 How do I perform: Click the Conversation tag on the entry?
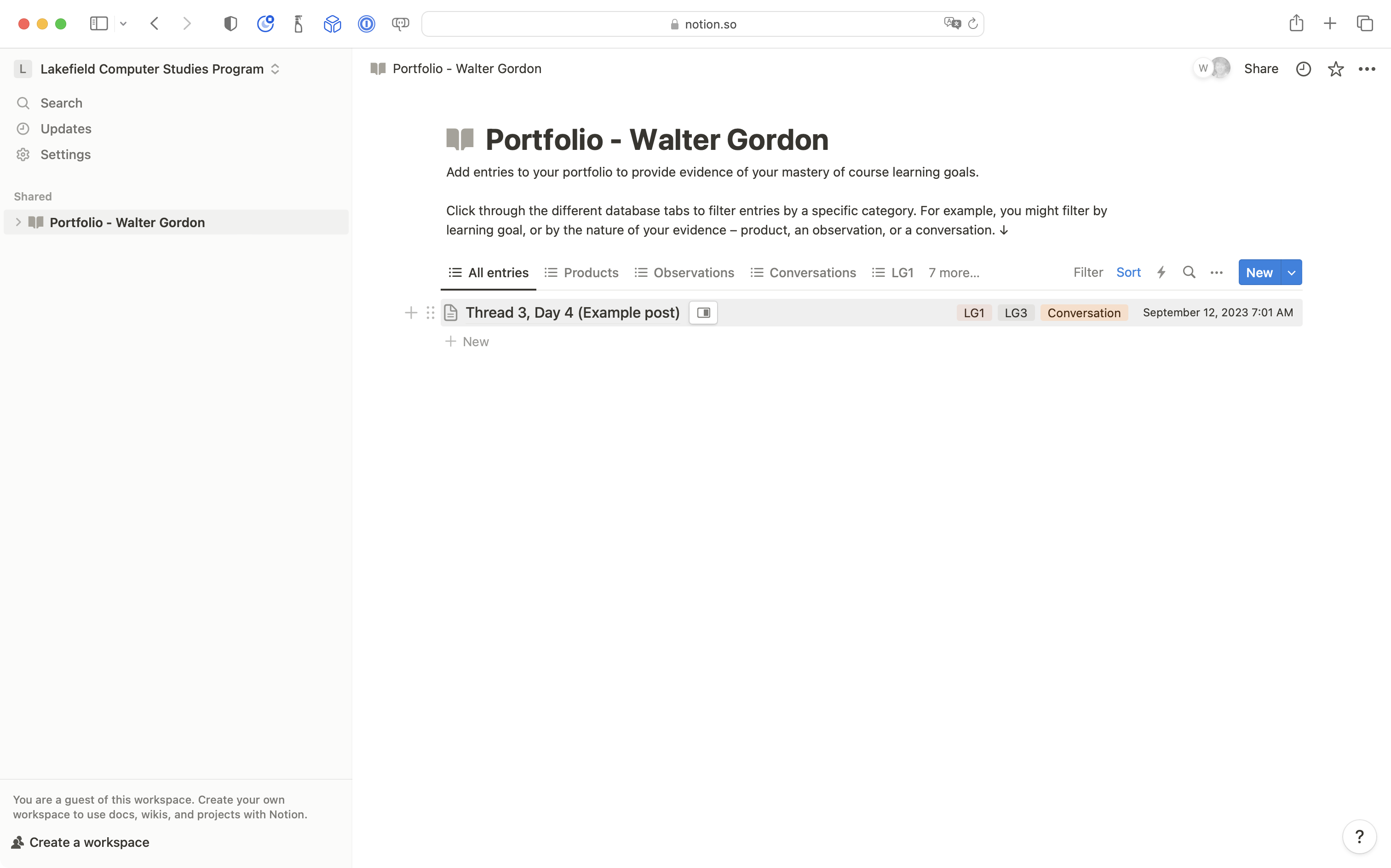click(1083, 312)
